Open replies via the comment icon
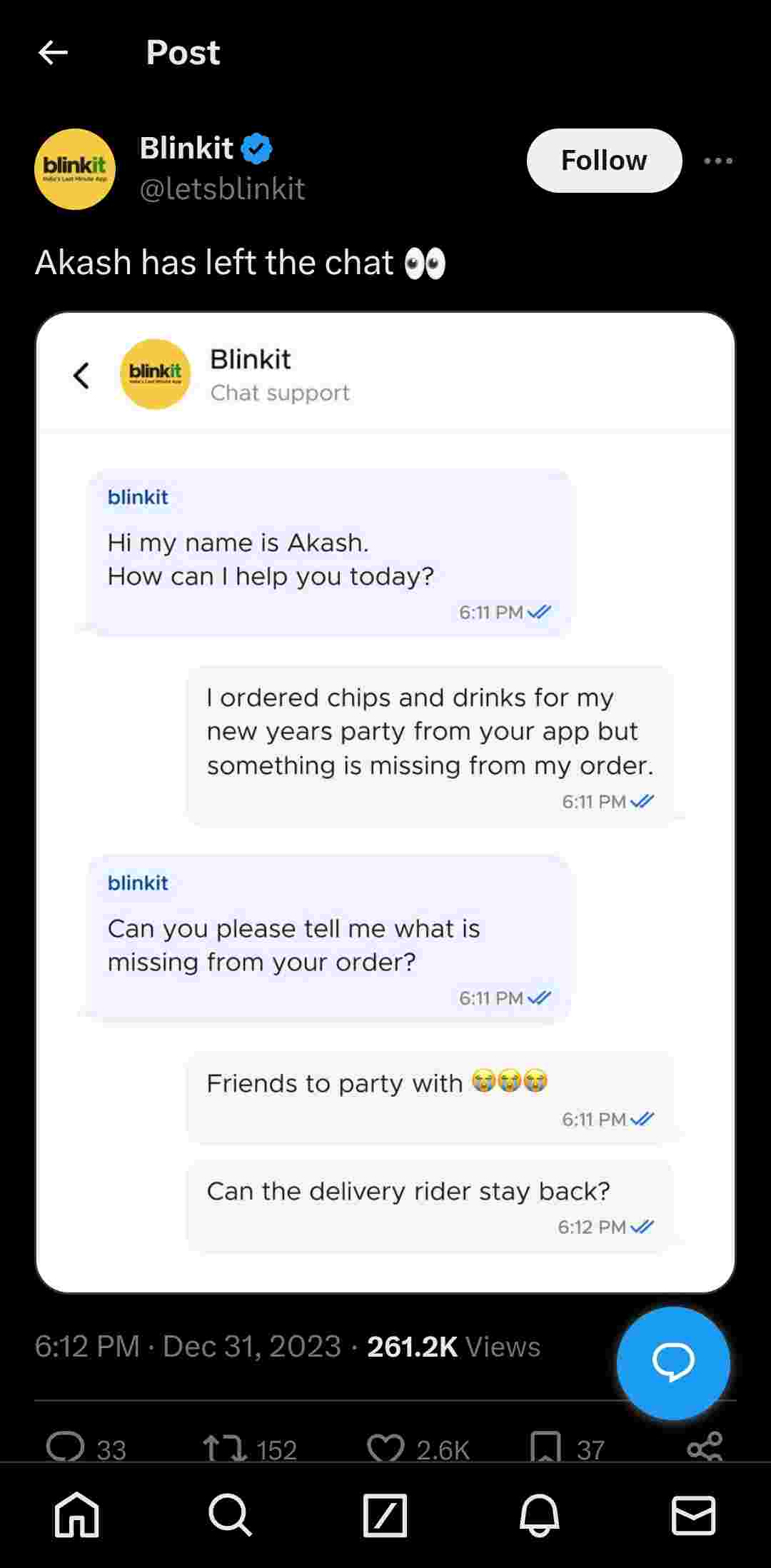 pos(65,1448)
